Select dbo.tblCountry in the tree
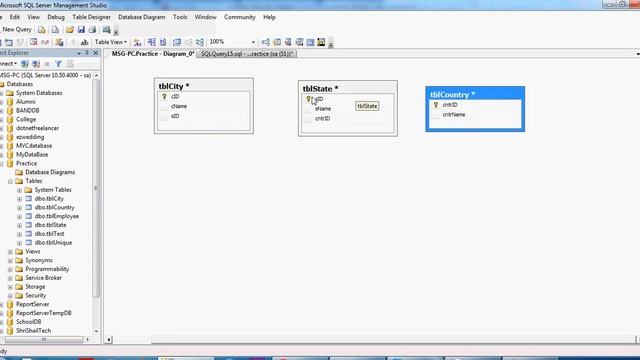The width and height of the screenshot is (640, 360). pyautogui.click(x=55, y=207)
